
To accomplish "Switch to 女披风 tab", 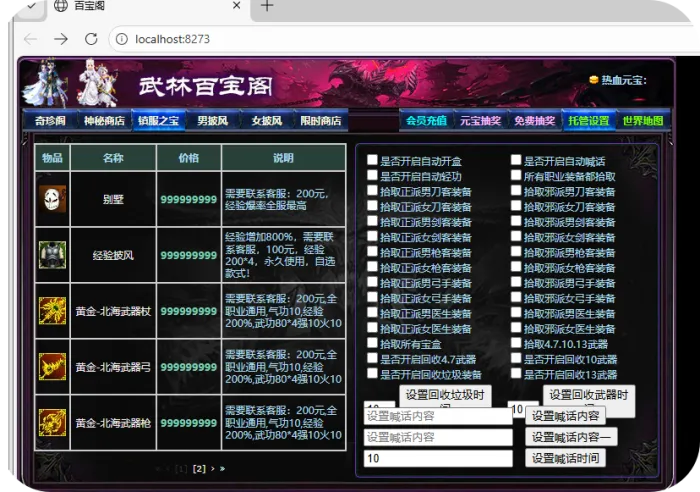I will coord(267,121).
